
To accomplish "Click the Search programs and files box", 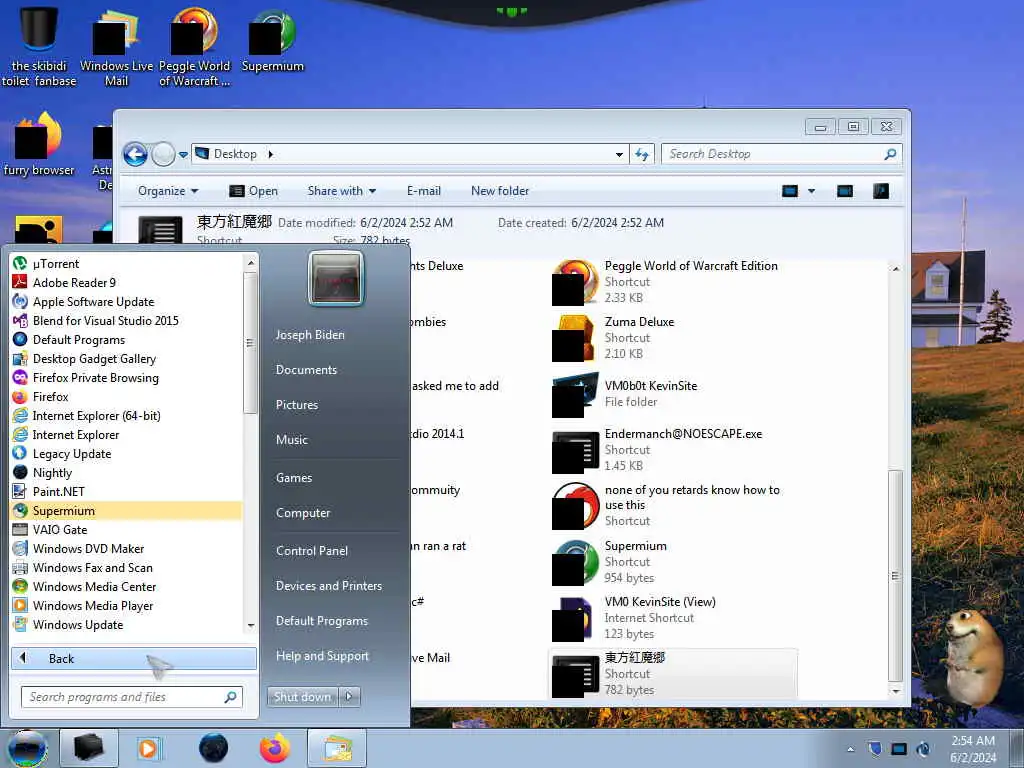I will pos(132,697).
